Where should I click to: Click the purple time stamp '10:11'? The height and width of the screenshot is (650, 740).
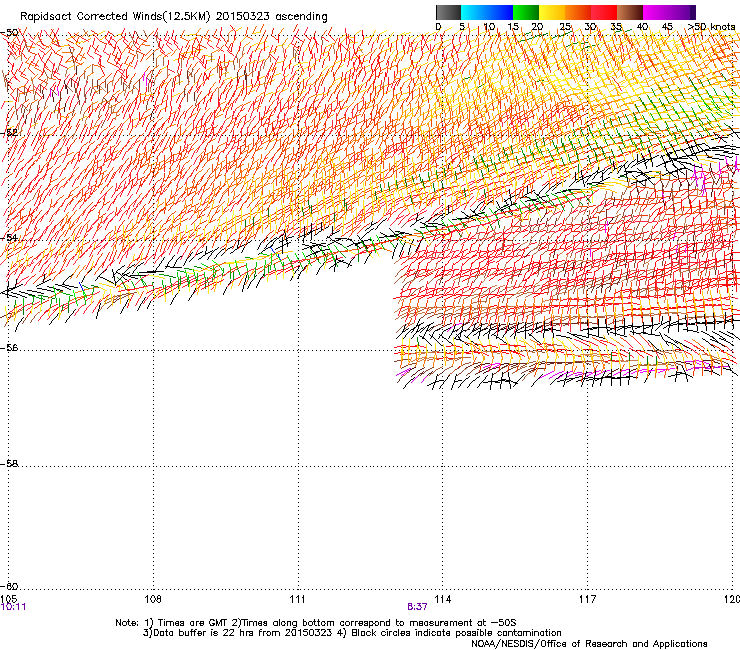[14, 607]
